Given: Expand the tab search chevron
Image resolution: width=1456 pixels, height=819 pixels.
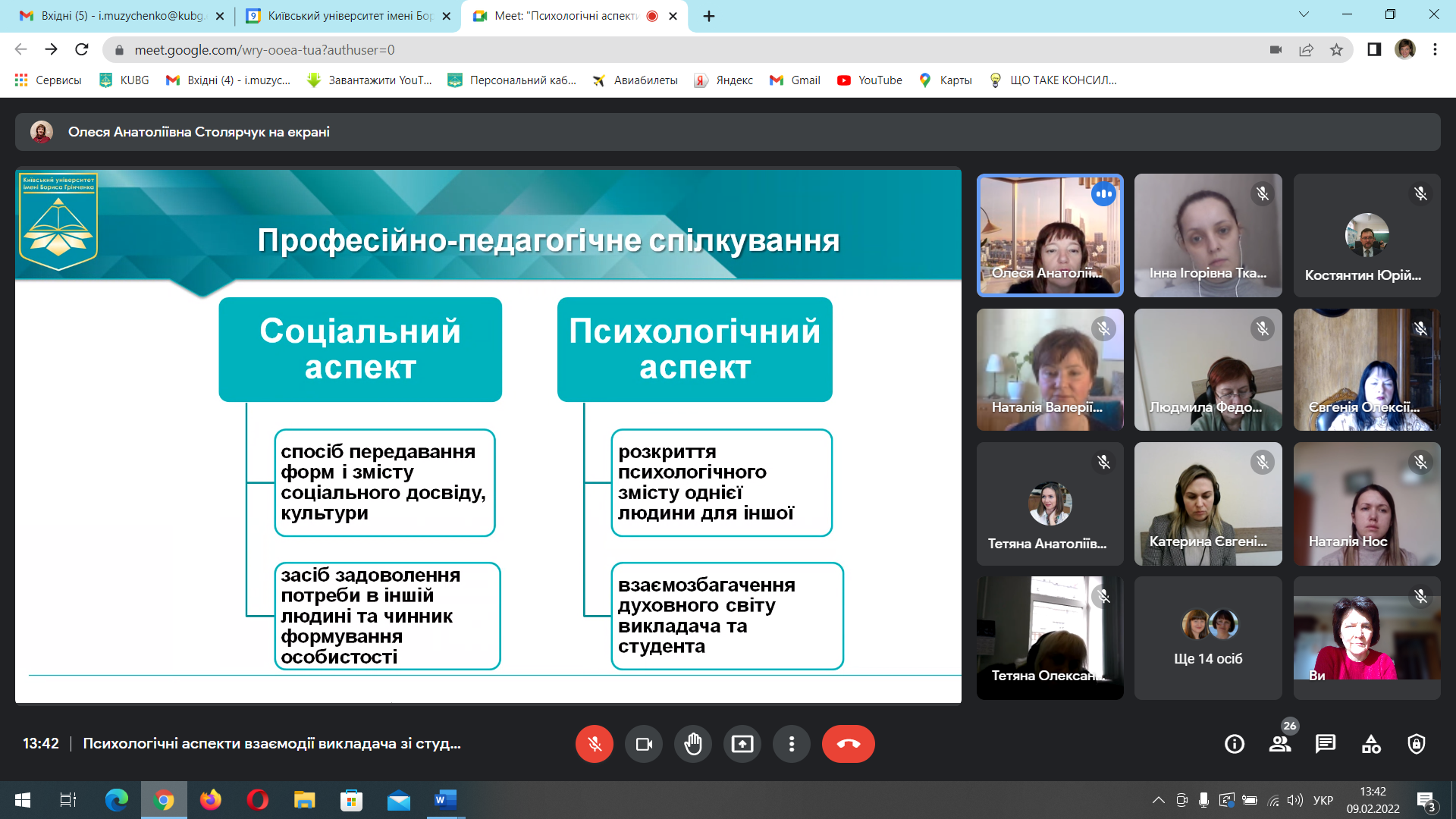Looking at the screenshot, I should [x=1303, y=14].
